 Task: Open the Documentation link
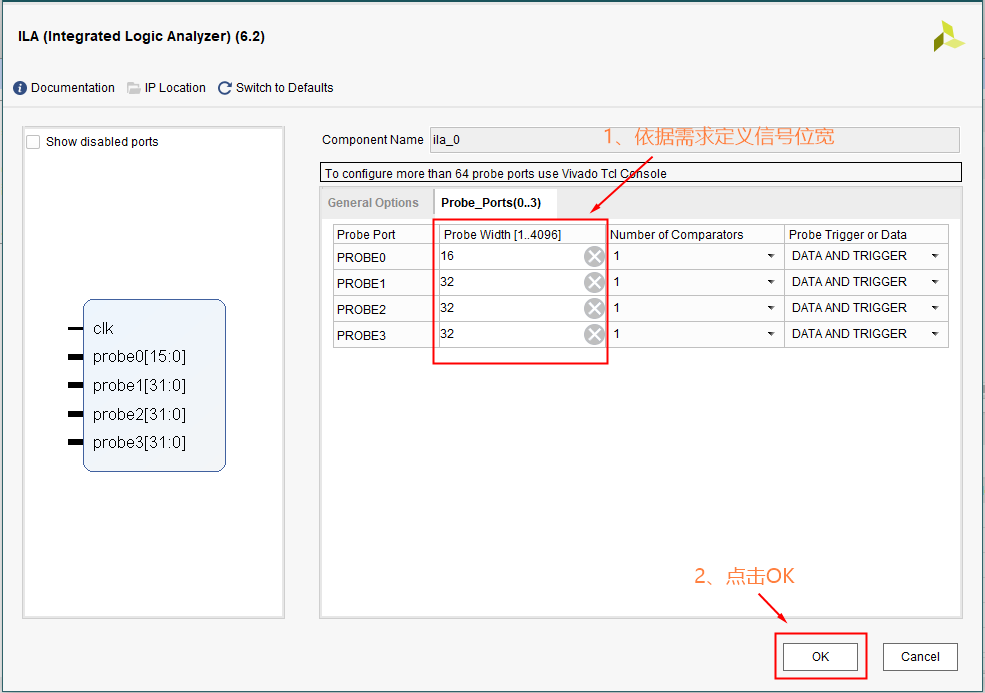point(73,88)
